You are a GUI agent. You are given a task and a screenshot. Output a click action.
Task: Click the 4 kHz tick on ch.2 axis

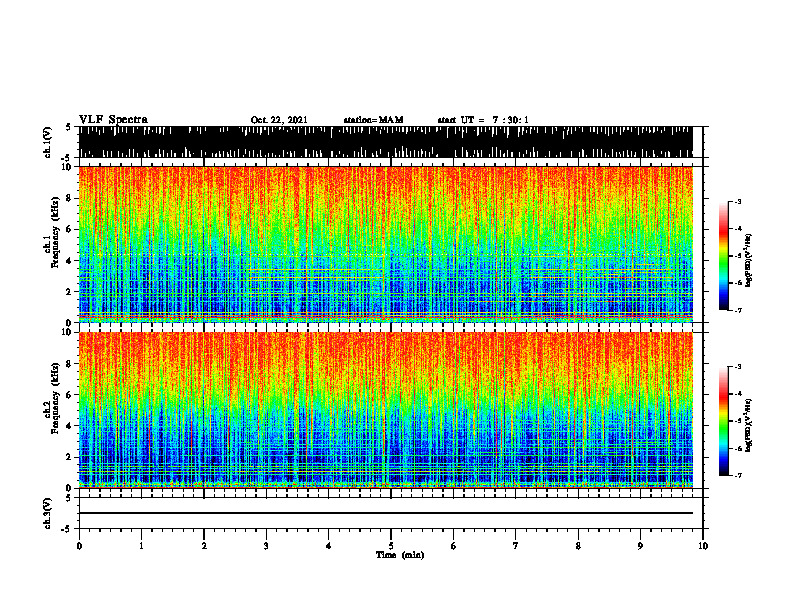click(x=70, y=426)
